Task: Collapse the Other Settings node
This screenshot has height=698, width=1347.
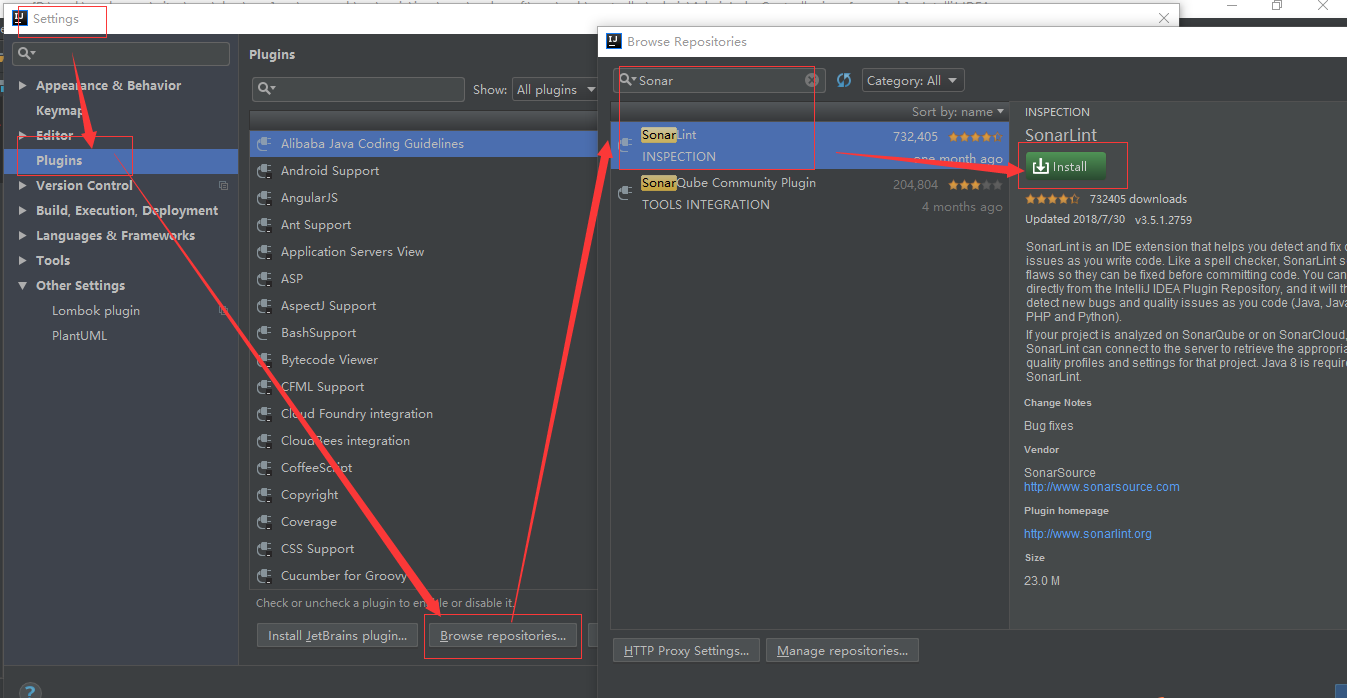Action: tap(23, 286)
